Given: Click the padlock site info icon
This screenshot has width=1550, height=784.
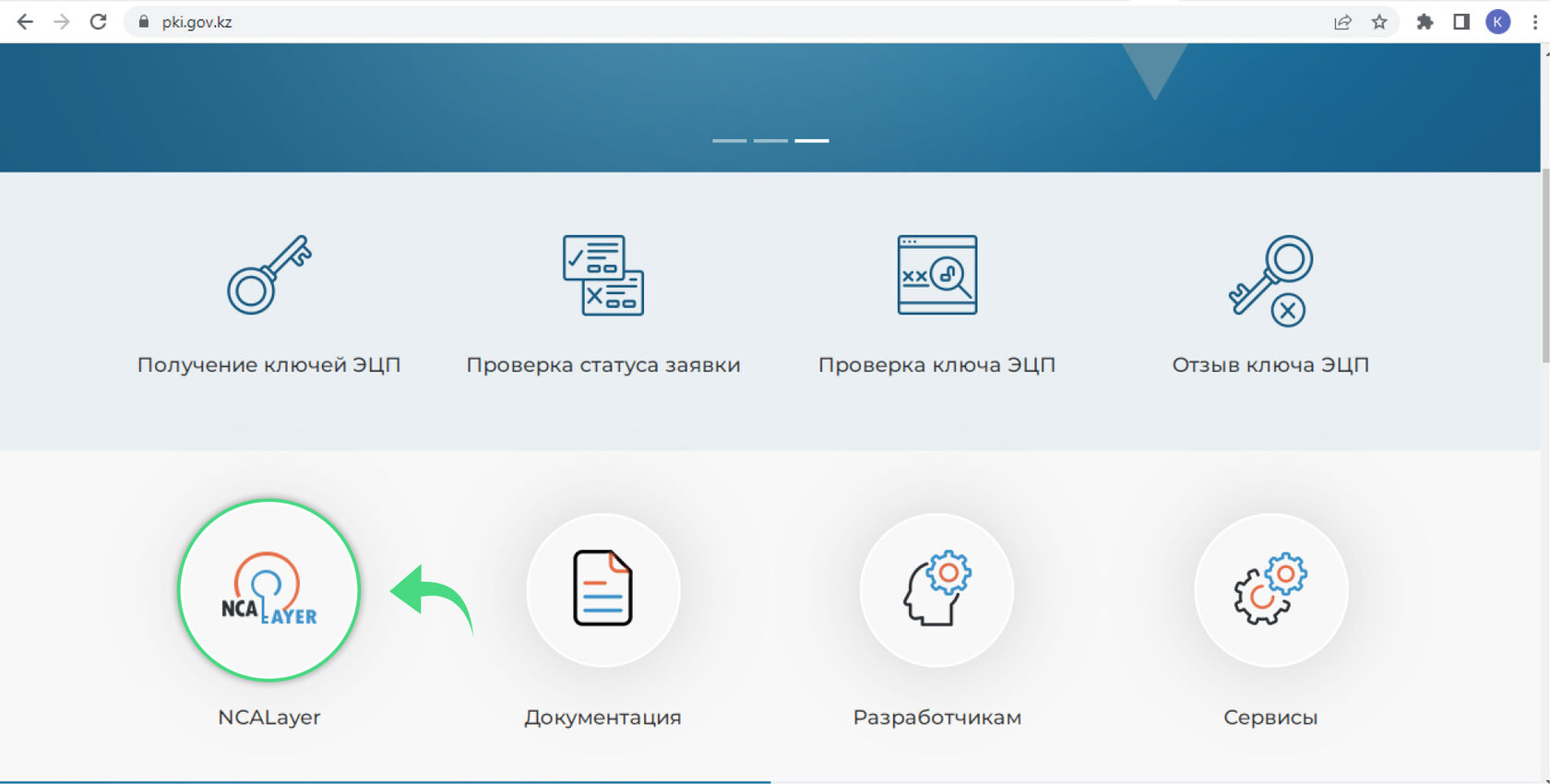Looking at the screenshot, I should (143, 22).
